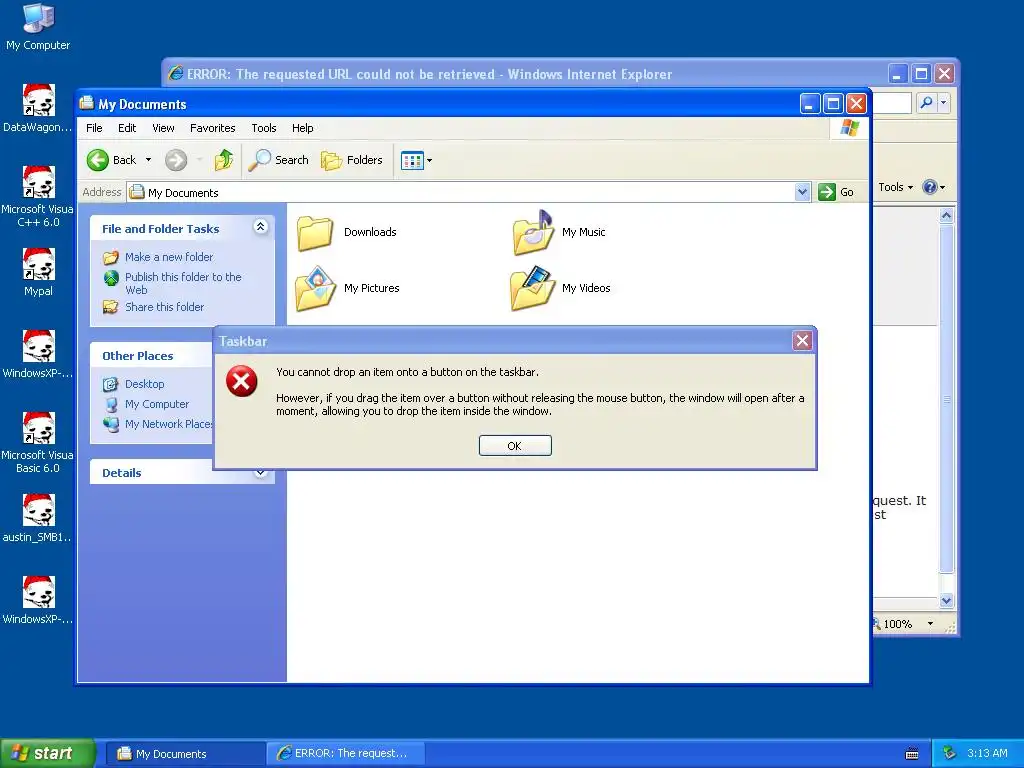This screenshot has width=1024, height=768.
Task: Select the DataWagon desktop shortcut
Action: [x=38, y=108]
